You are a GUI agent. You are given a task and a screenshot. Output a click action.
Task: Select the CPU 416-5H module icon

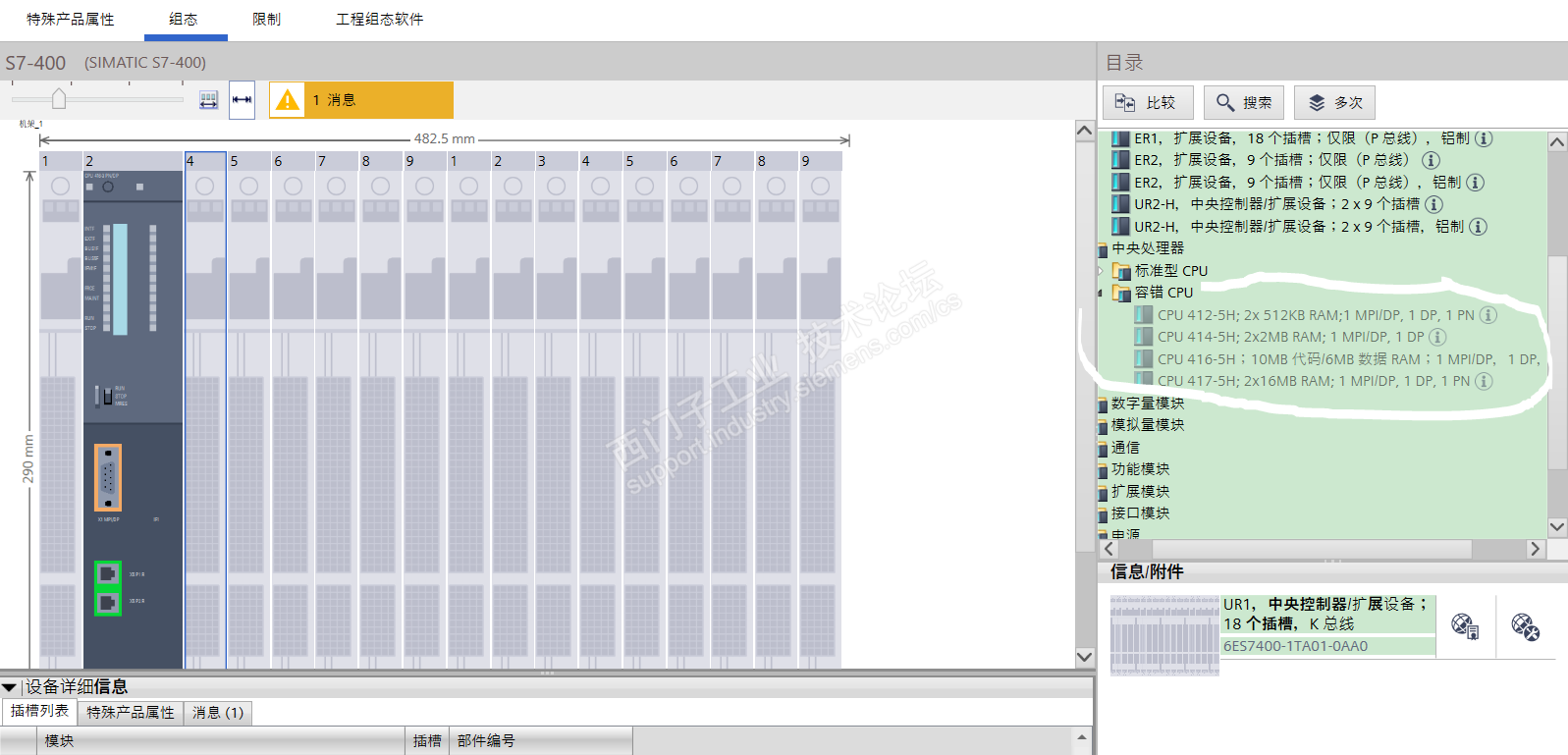point(1143,359)
